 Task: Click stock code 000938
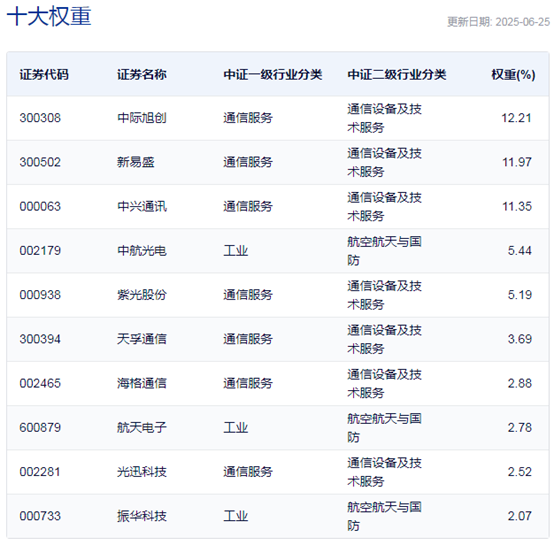click(x=40, y=295)
